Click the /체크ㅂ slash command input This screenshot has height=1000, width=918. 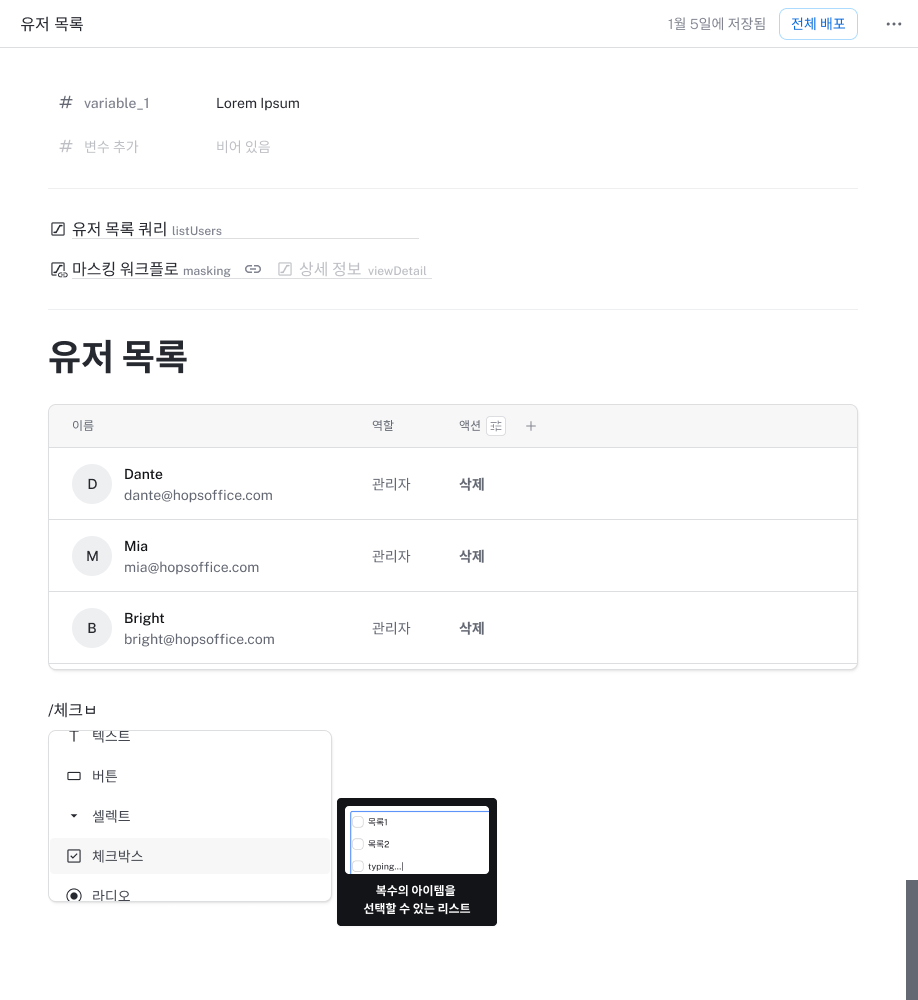pos(72,710)
